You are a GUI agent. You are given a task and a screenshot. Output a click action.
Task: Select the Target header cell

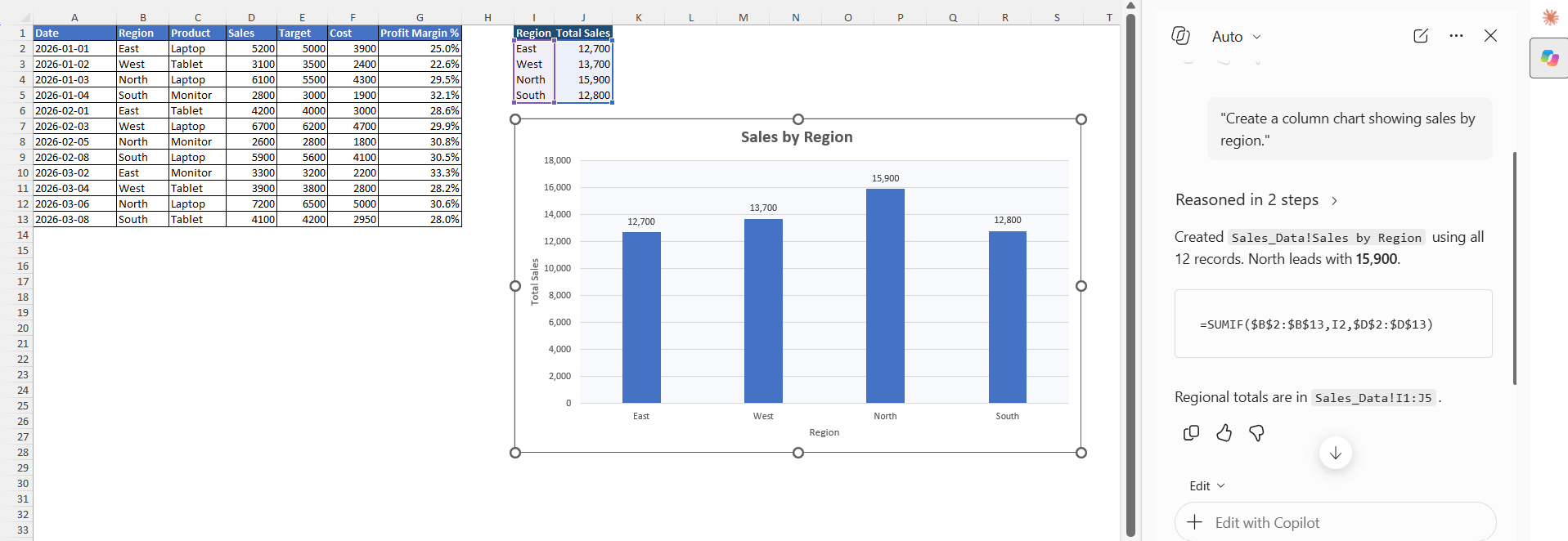click(x=302, y=33)
